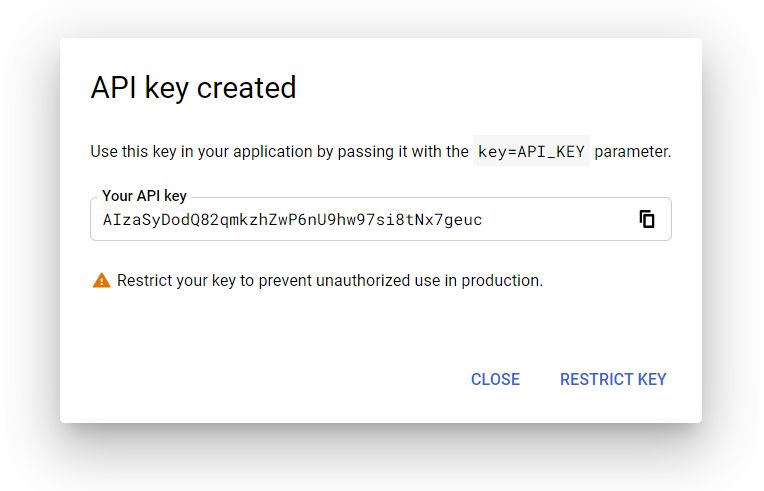Click empty space inside the API key field
This screenshot has height=491, width=764.
tap(560, 219)
